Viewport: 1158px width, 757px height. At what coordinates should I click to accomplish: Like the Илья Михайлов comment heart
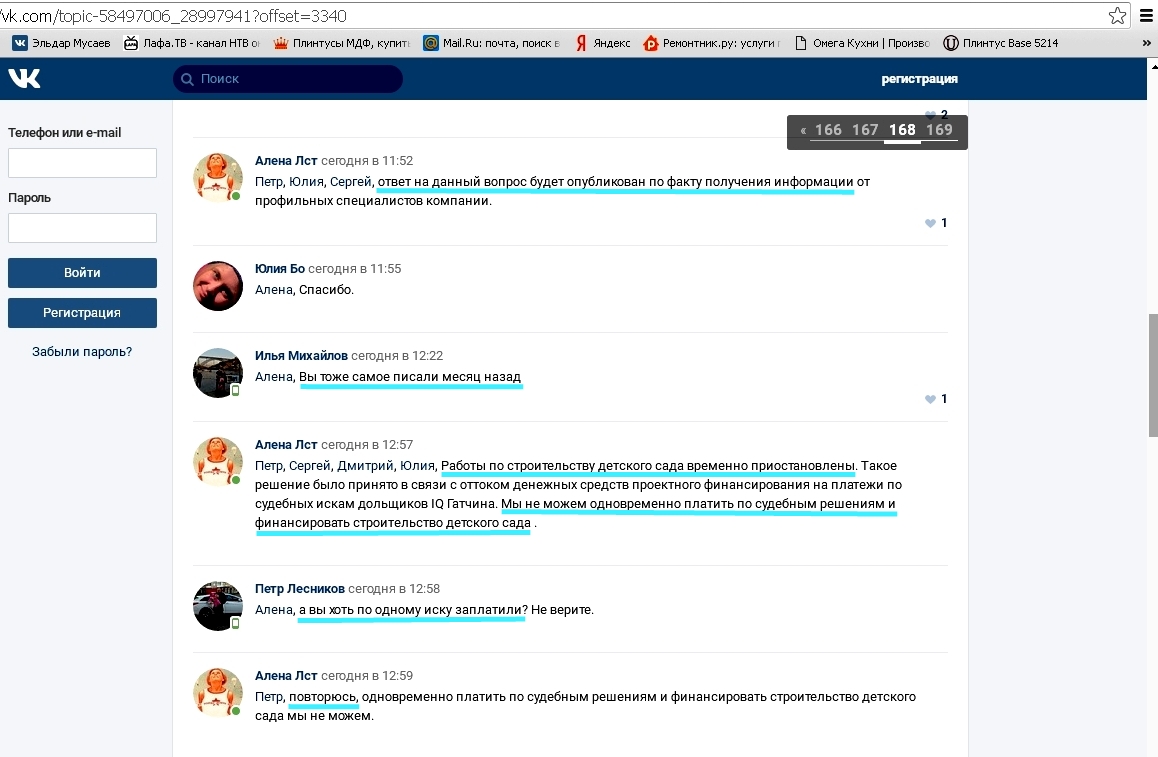(931, 399)
